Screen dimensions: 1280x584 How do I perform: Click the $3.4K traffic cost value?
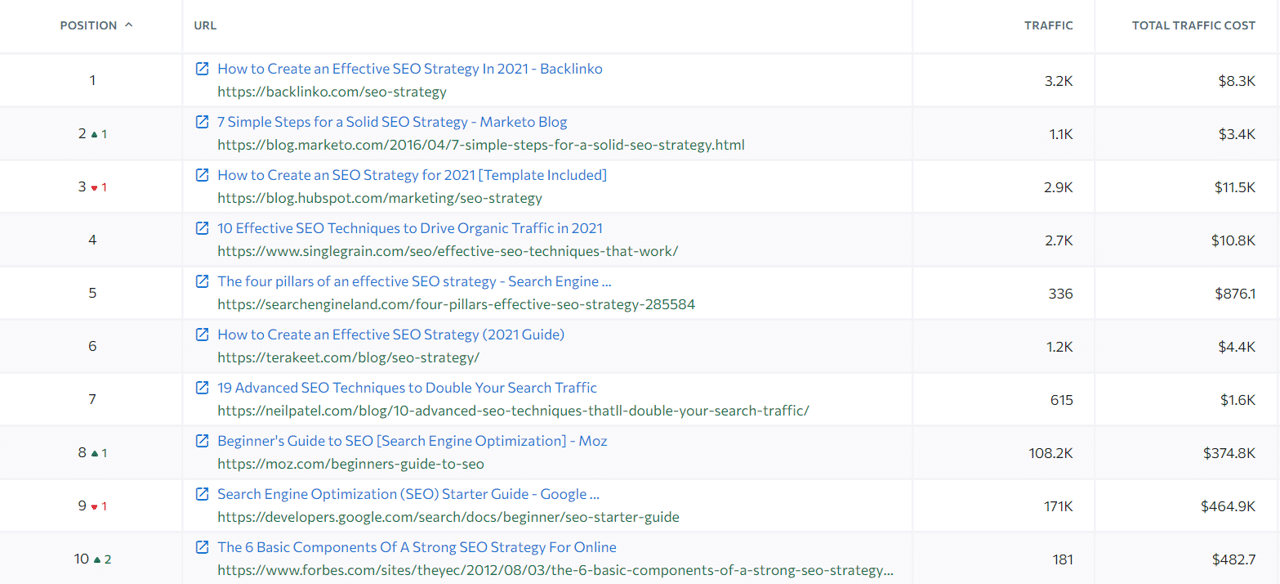coord(1237,134)
